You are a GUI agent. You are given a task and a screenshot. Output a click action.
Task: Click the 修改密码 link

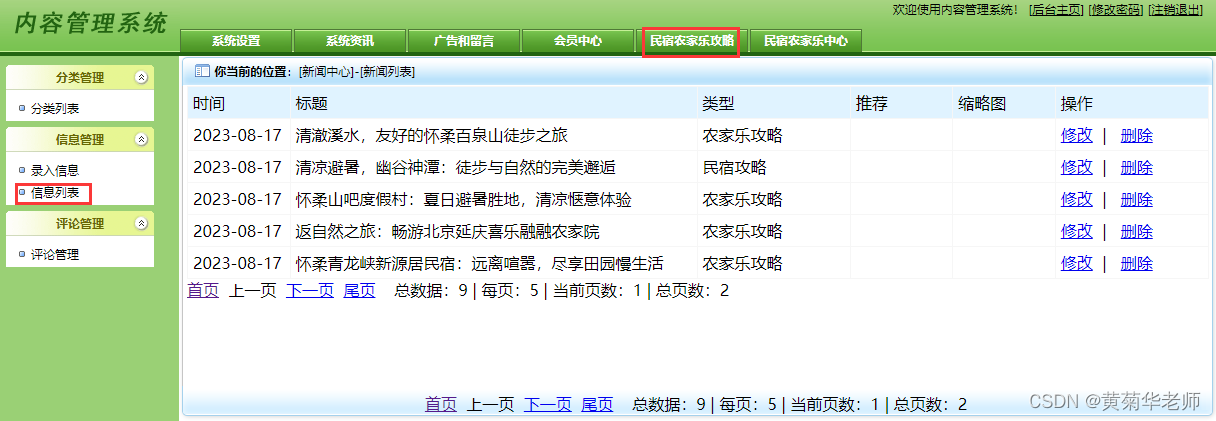click(1116, 10)
